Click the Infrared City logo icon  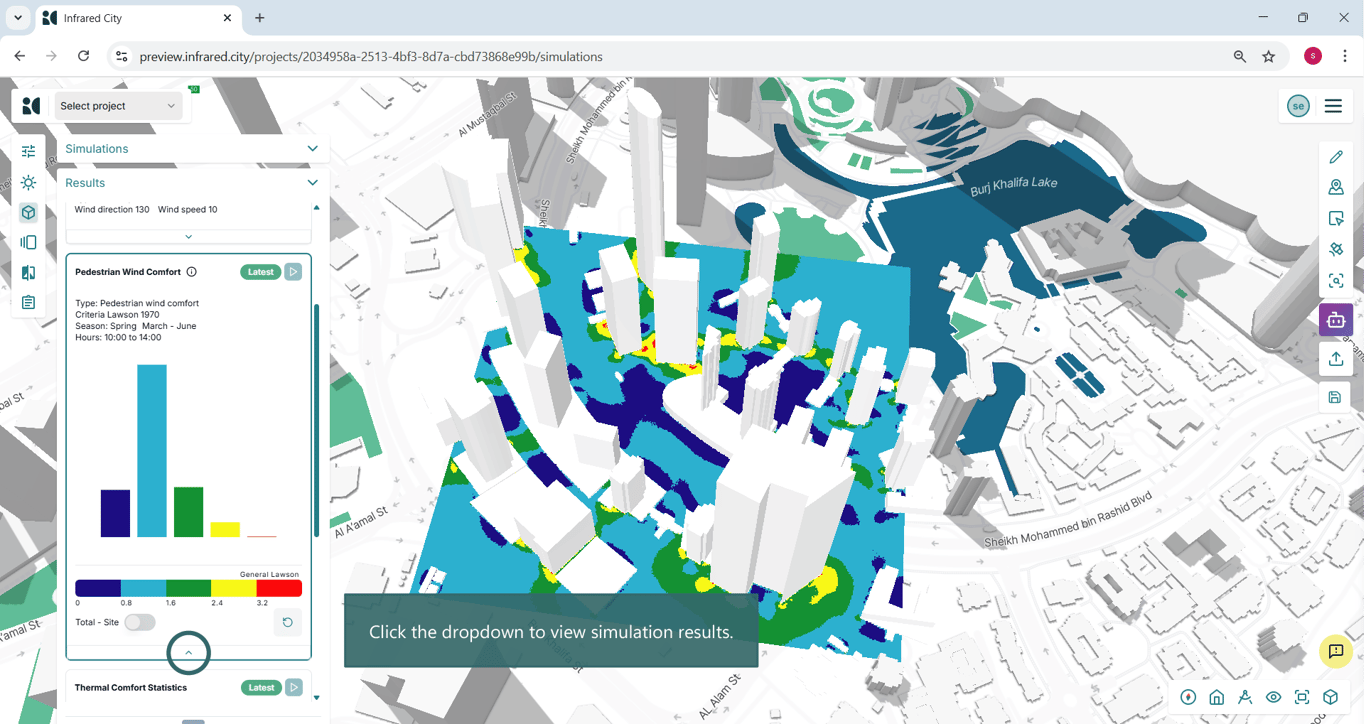31,106
